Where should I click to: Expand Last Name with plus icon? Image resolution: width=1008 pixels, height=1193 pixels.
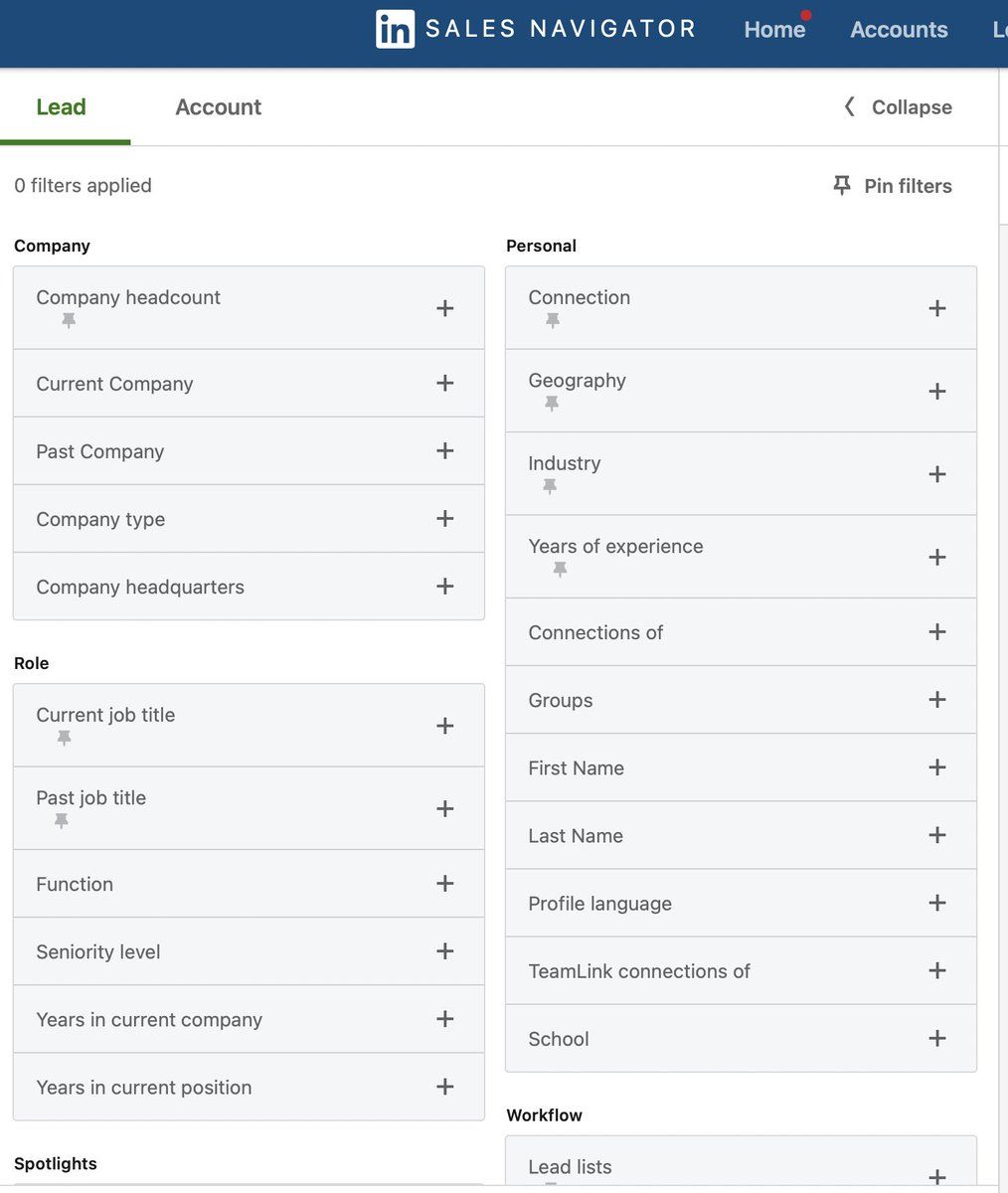[937, 834]
